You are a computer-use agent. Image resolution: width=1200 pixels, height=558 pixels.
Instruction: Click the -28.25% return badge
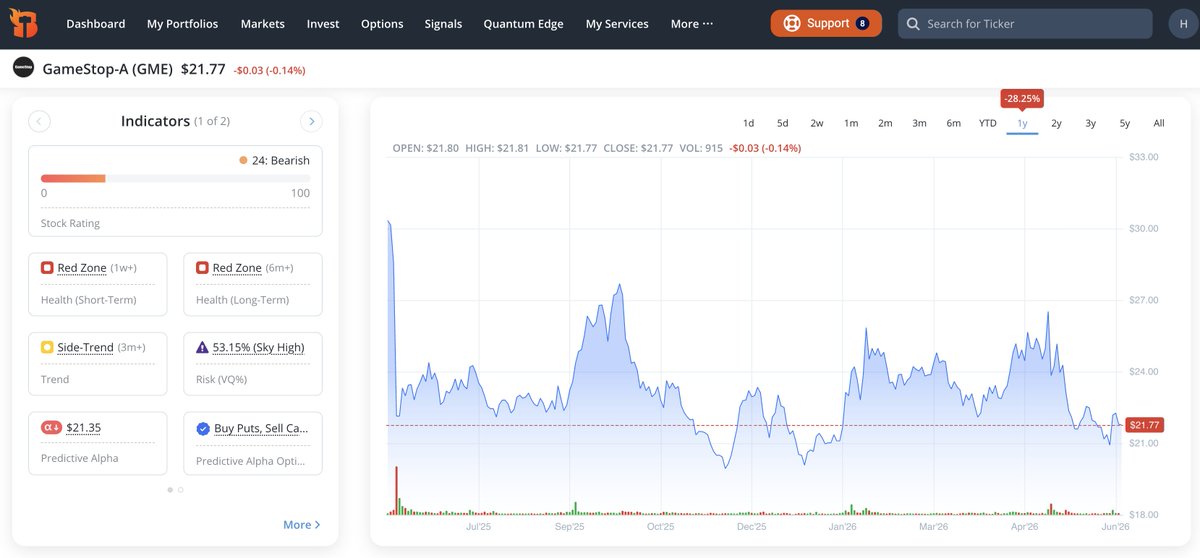pyautogui.click(x=1022, y=98)
